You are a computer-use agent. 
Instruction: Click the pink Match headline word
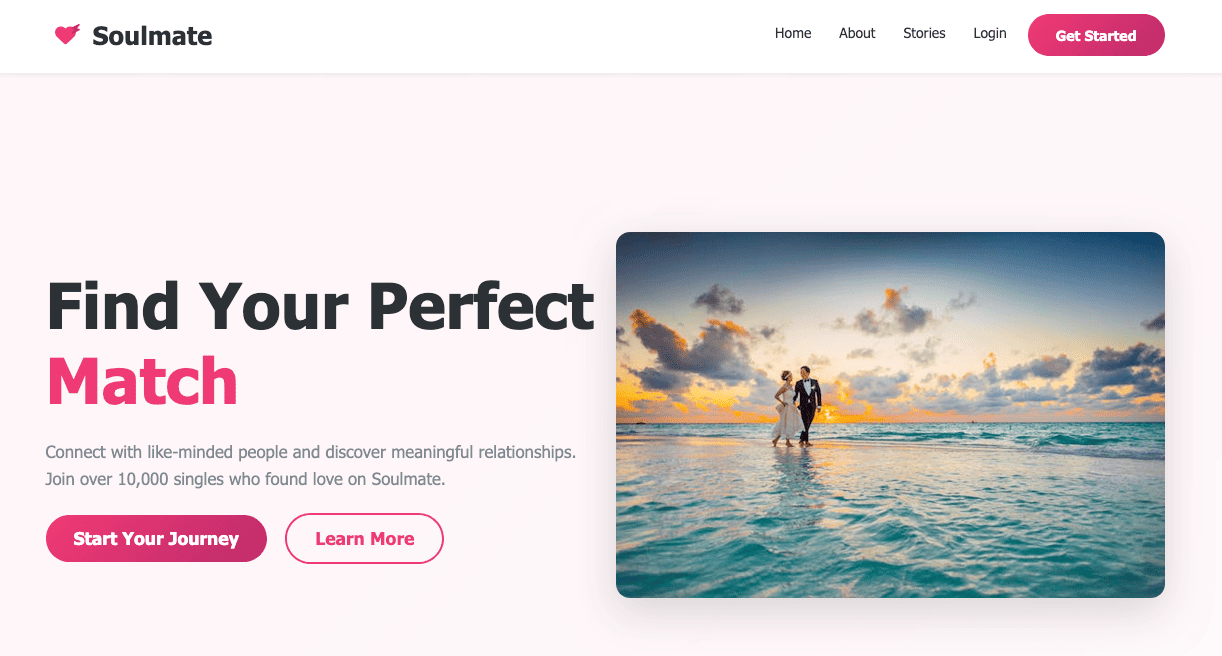click(142, 382)
